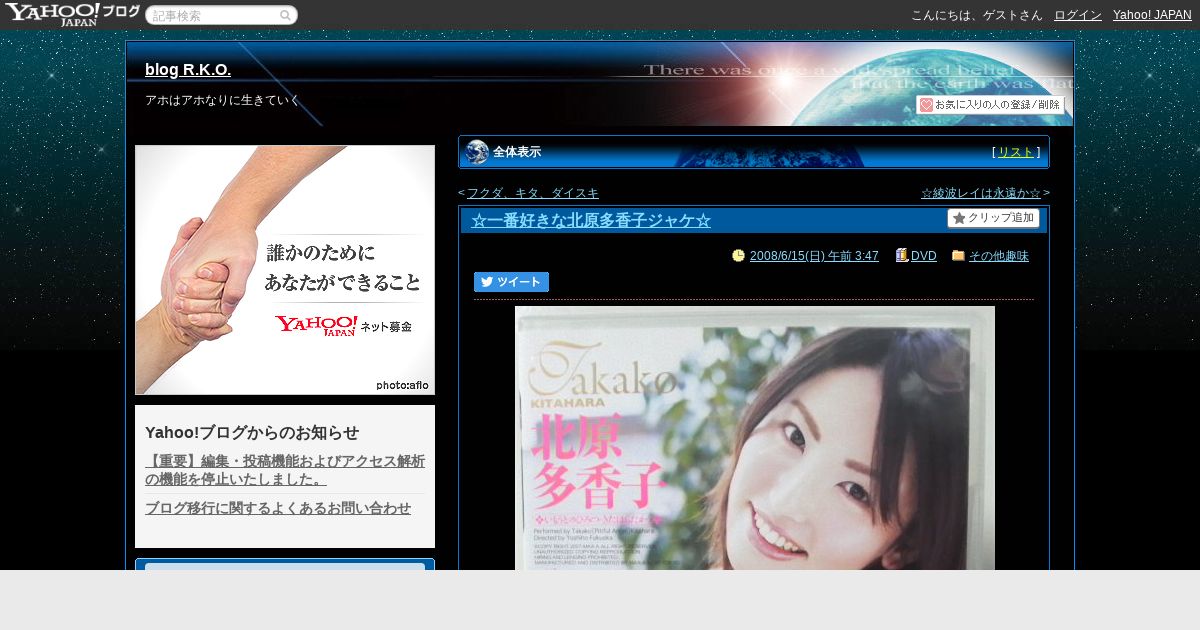
Task: Click the globe icon beside 全体表示
Action: 477,152
